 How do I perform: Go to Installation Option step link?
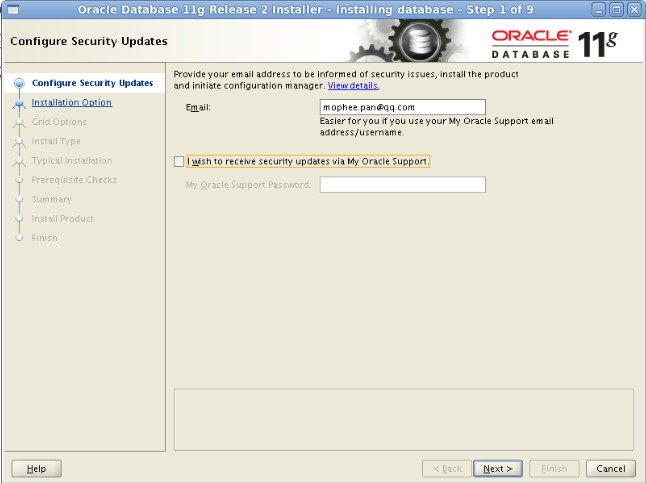pyautogui.click(x=72, y=102)
